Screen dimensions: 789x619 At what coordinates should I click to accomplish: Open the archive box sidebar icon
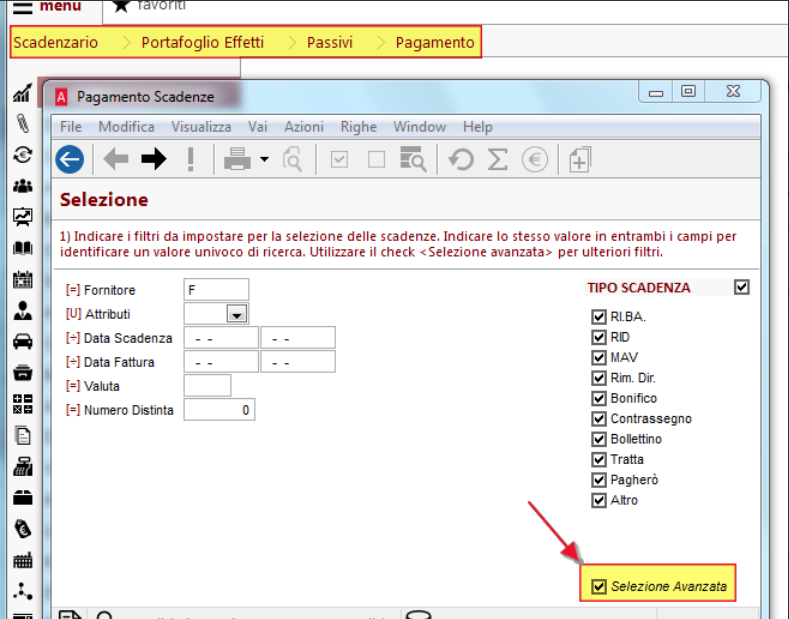23,373
